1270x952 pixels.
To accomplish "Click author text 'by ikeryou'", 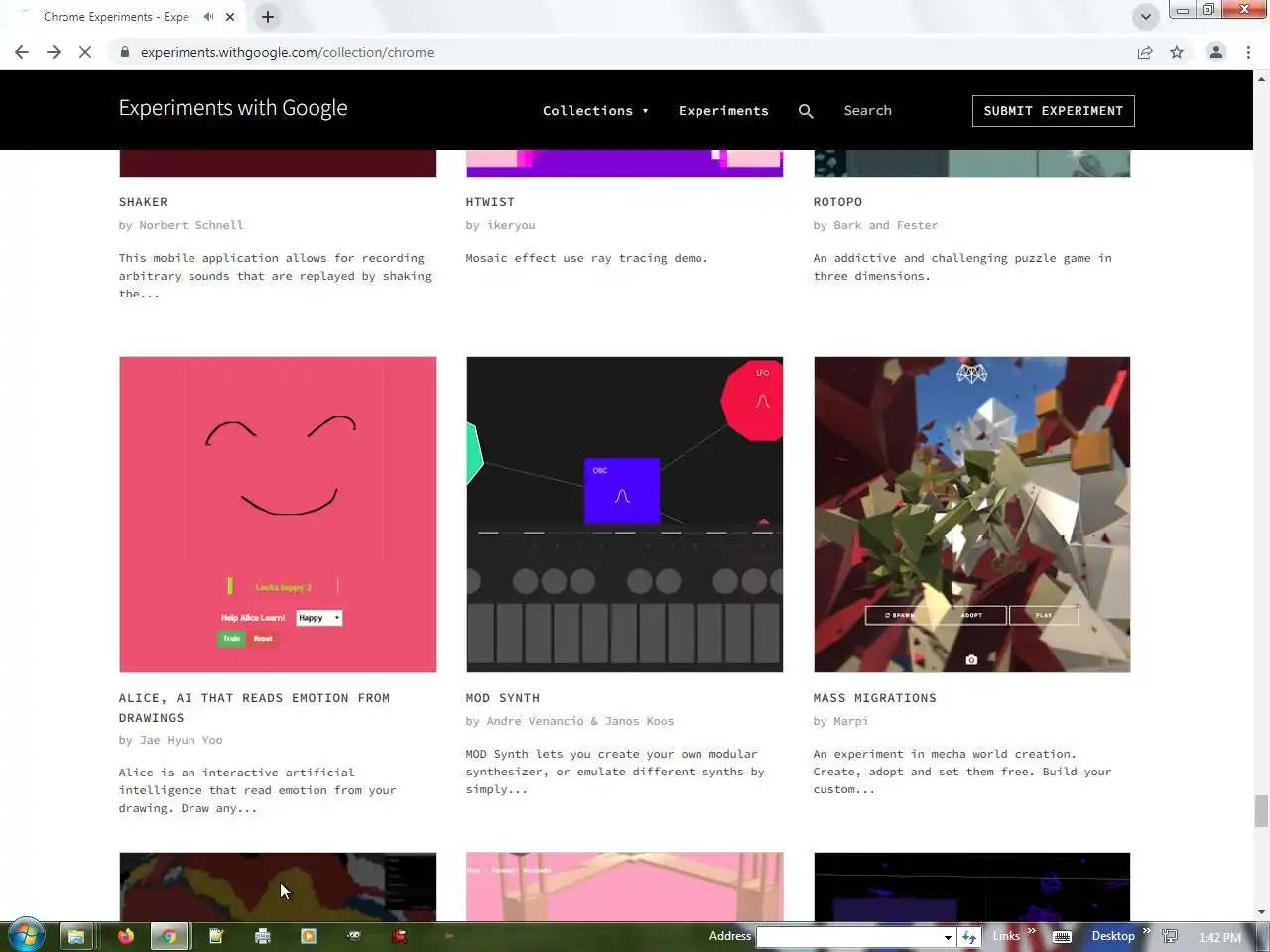I will point(500,225).
